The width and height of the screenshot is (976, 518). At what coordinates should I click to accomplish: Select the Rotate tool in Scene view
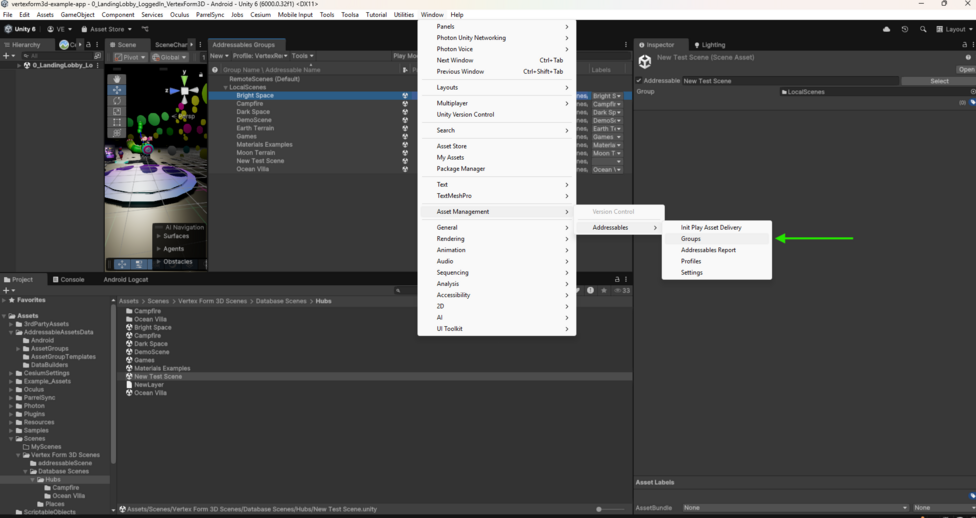pos(117,100)
